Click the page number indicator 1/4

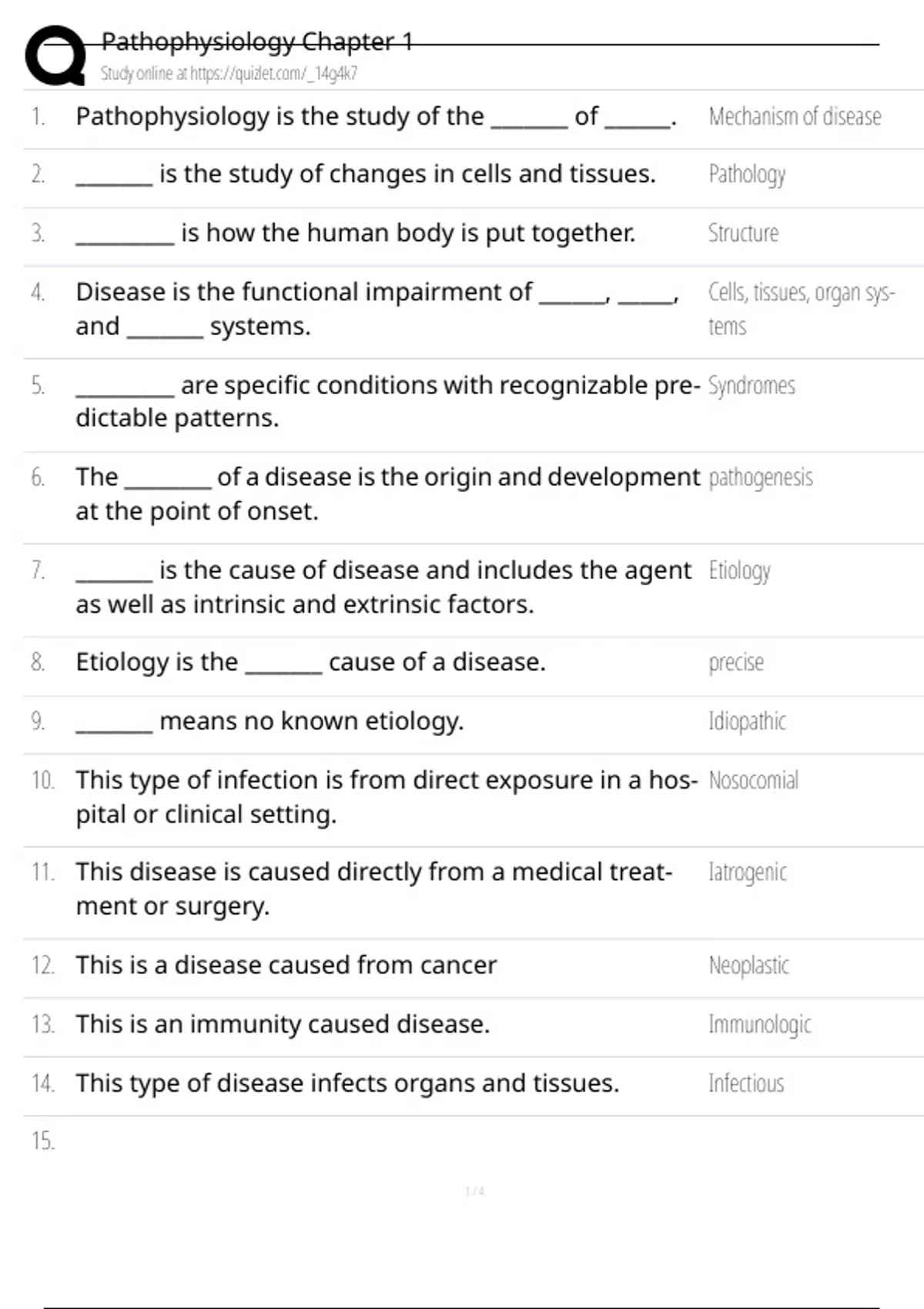point(475,1191)
